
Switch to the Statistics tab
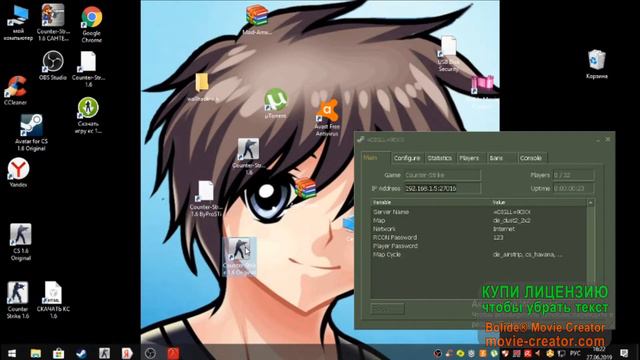[x=440, y=158]
